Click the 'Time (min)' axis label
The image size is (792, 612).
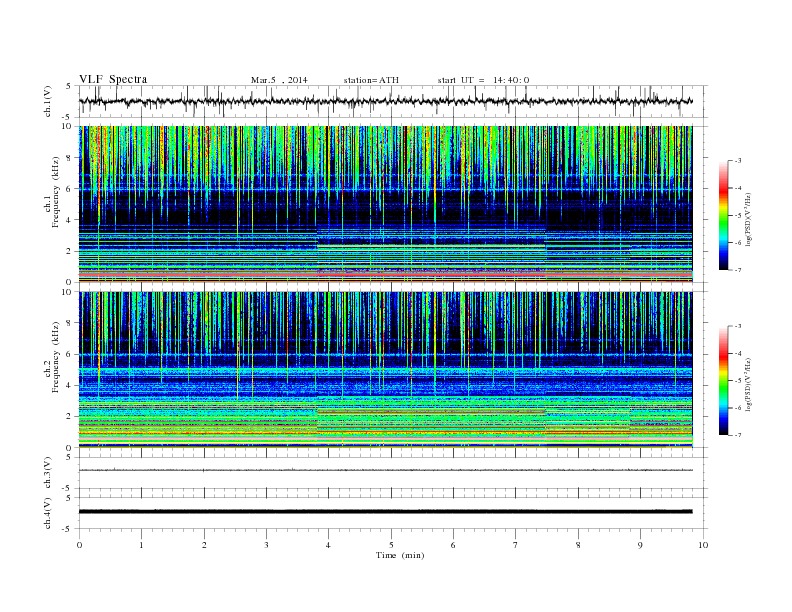(400, 555)
